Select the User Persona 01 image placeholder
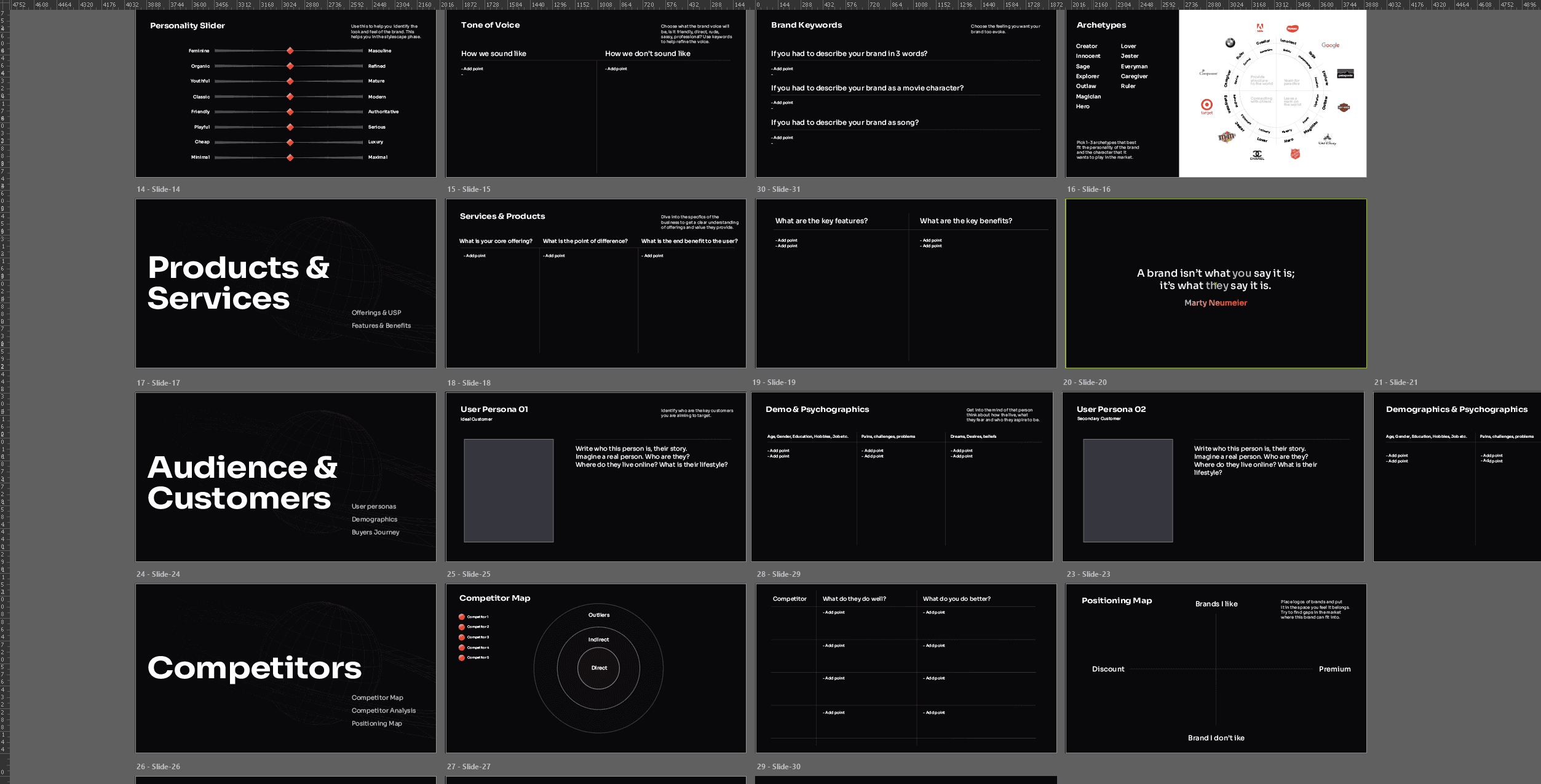The image size is (1541, 784). (508, 490)
